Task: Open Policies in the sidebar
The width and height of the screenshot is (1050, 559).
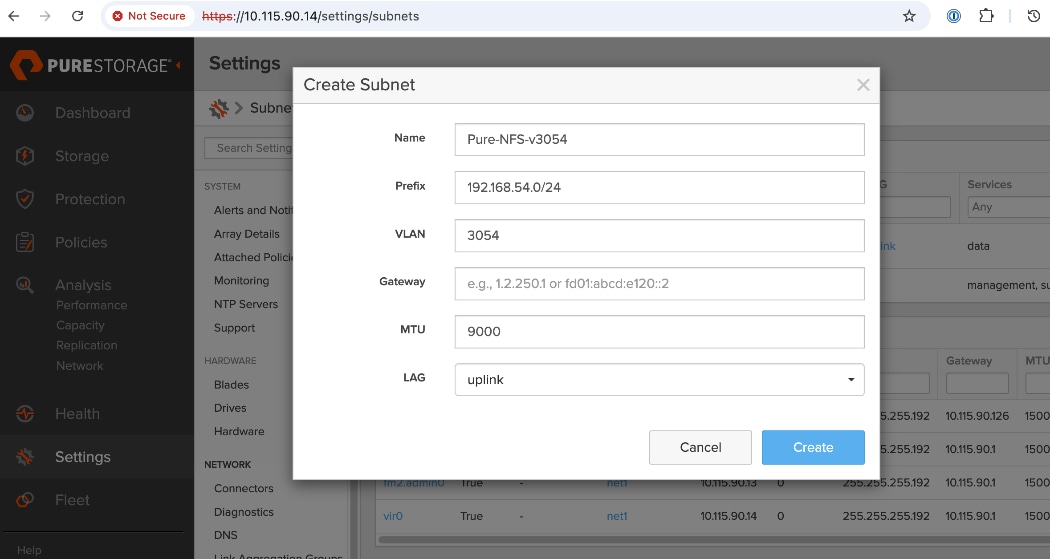Action: [81, 242]
